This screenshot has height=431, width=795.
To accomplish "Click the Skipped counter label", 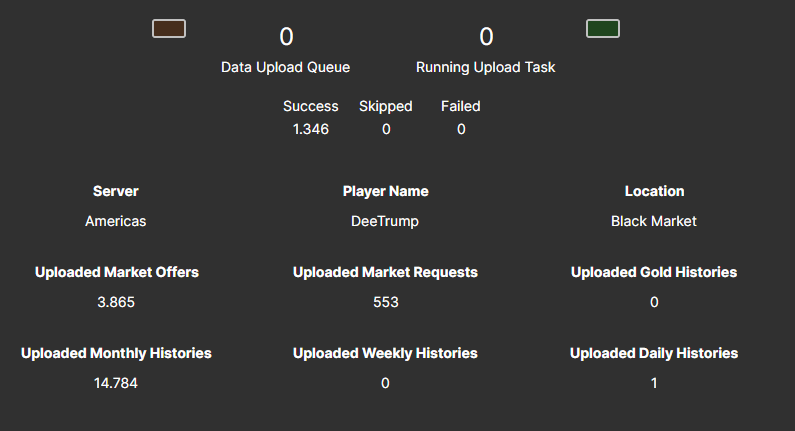I will click(x=385, y=106).
